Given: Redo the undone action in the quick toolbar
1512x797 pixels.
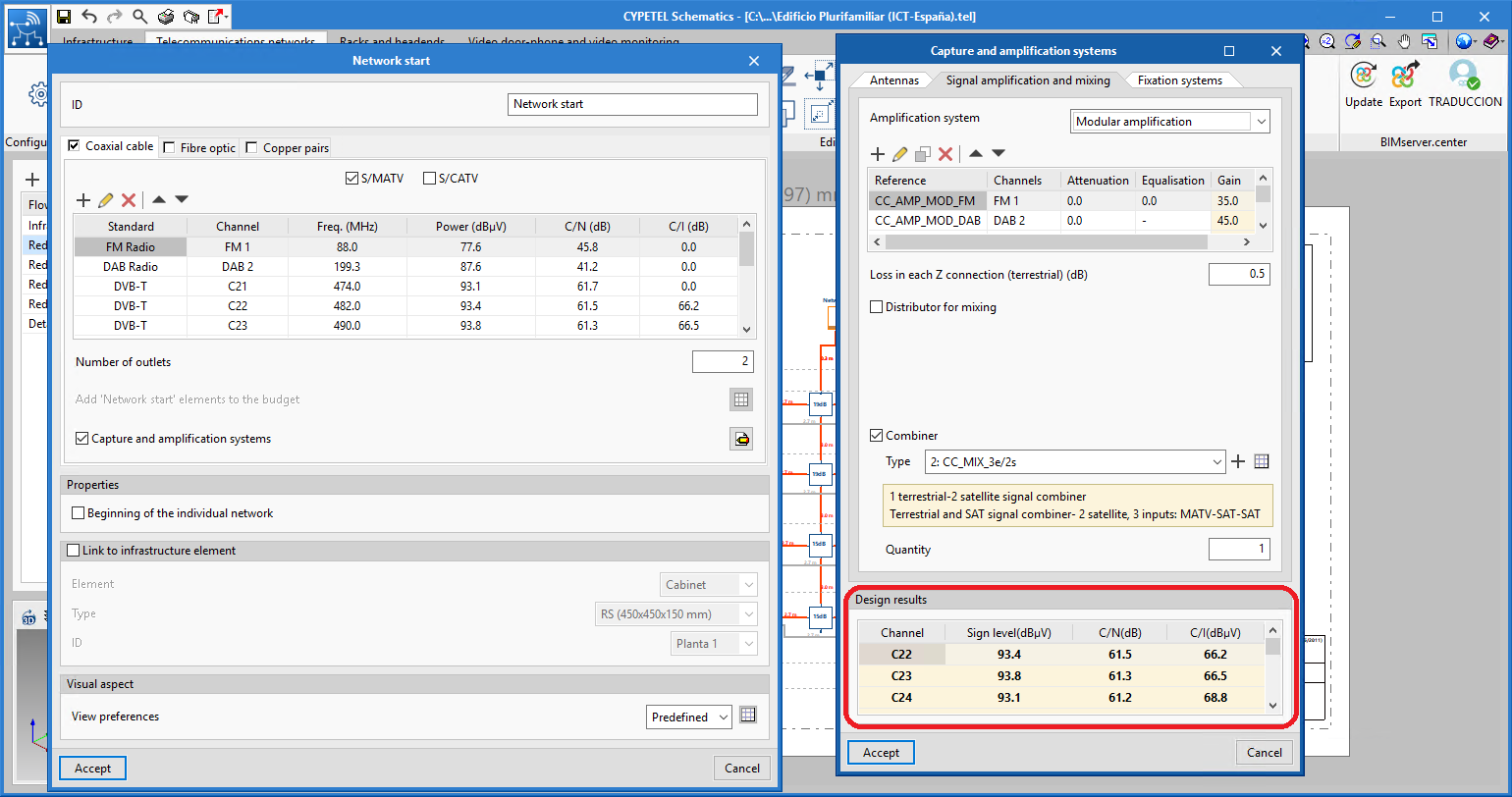Looking at the screenshot, I should point(115,17).
